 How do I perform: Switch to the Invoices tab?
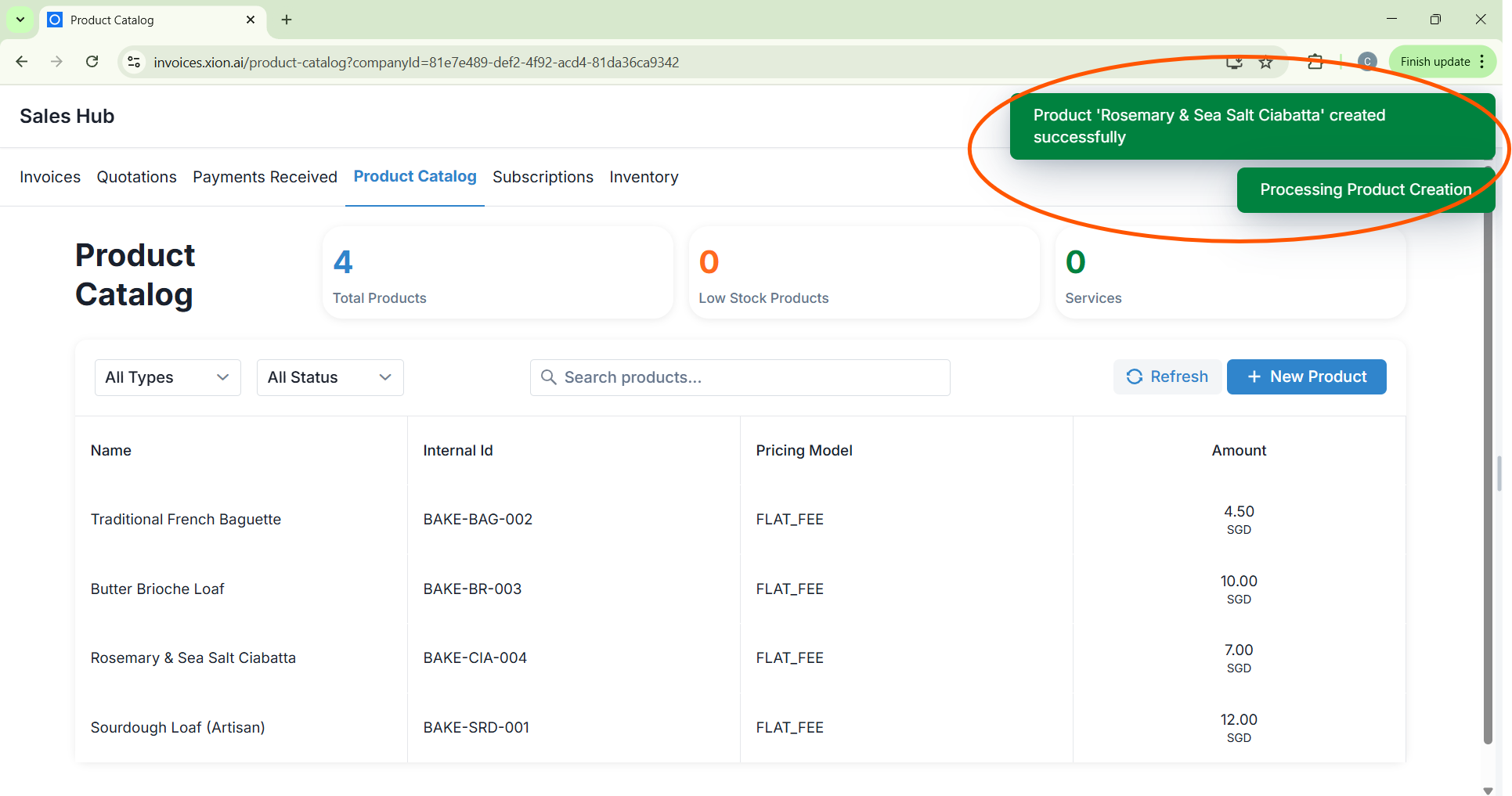pos(50,177)
